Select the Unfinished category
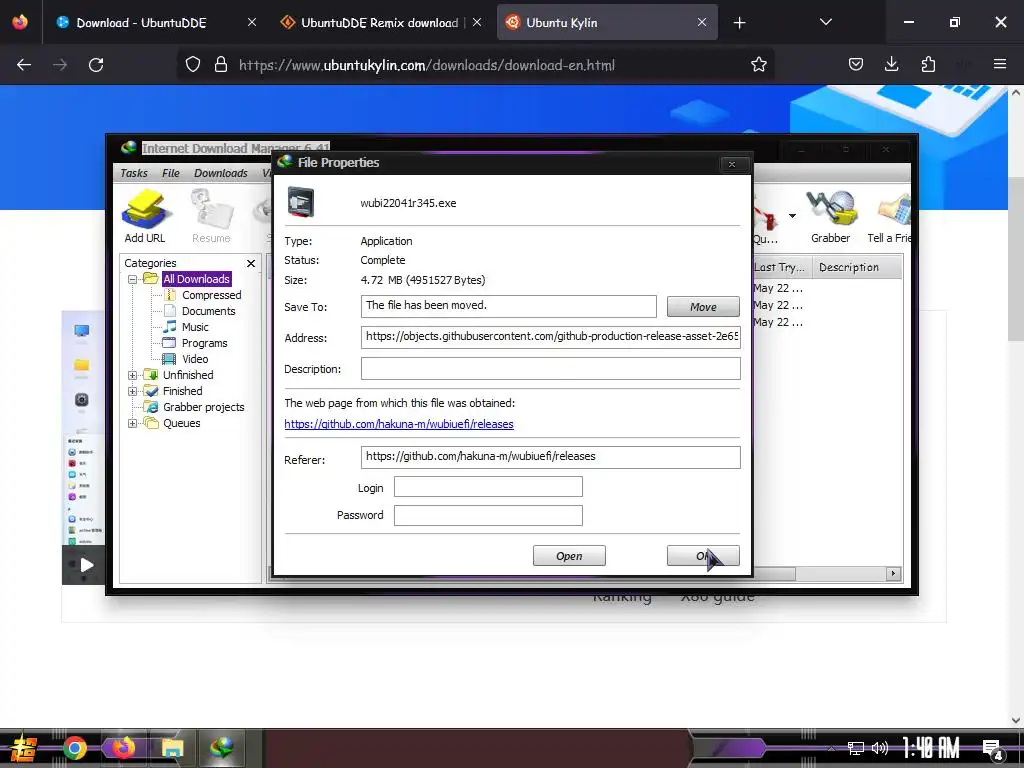1024x768 pixels. (x=188, y=375)
